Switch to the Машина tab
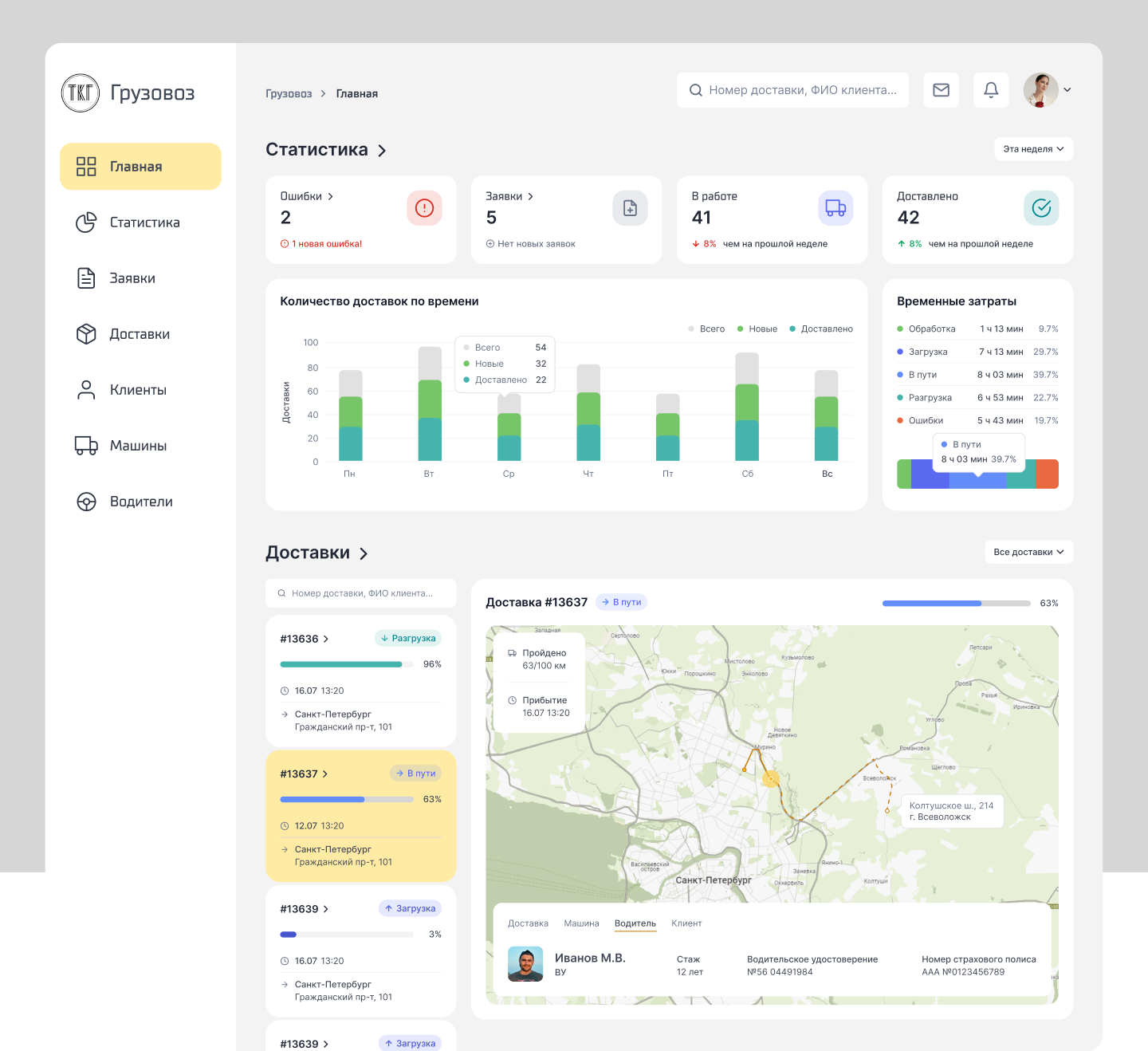Image resolution: width=1148 pixels, height=1051 pixels. pyautogui.click(x=581, y=923)
